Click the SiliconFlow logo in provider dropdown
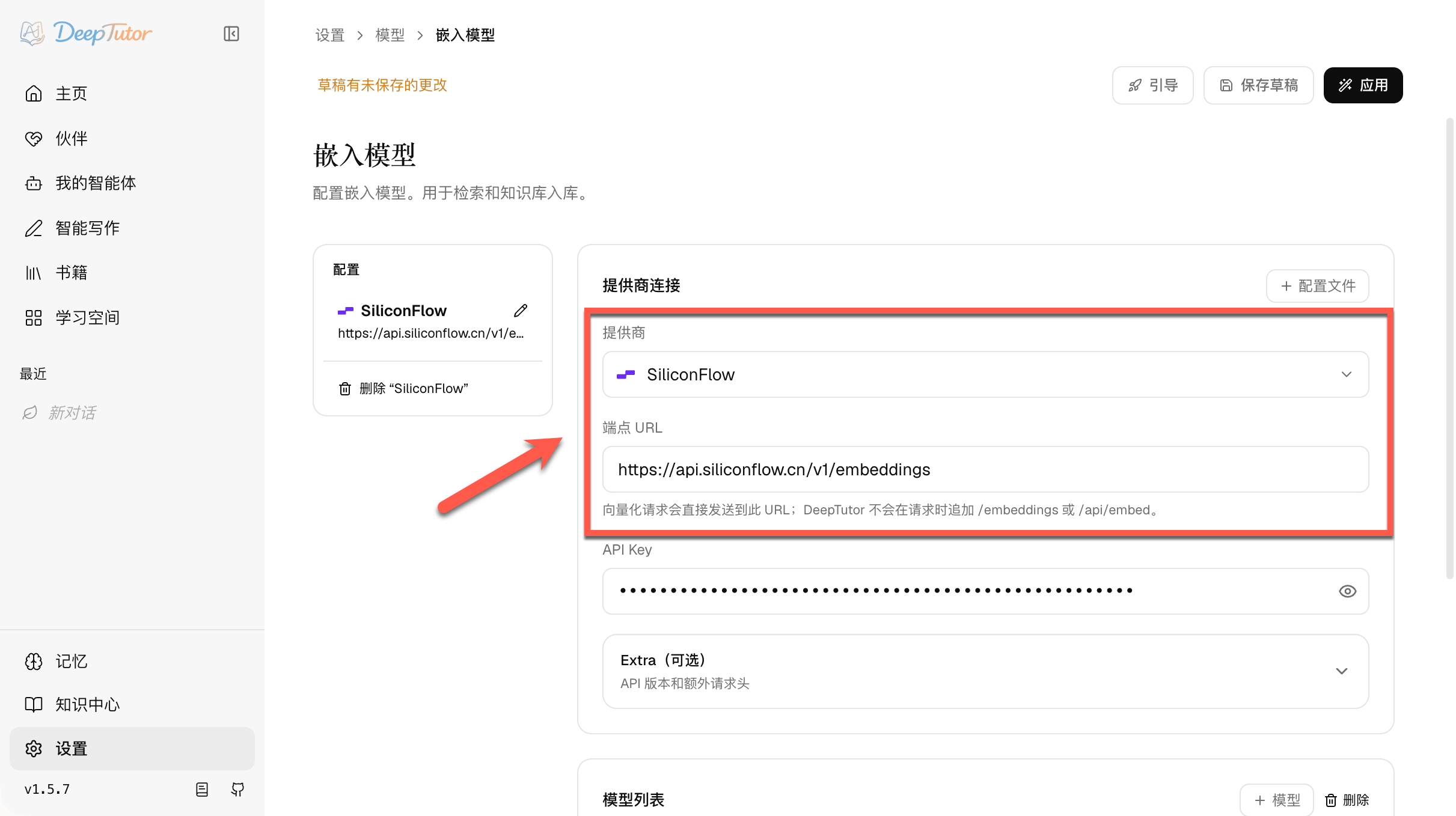Image resolution: width=1456 pixels, height=816 pixels. coord(626,374)
